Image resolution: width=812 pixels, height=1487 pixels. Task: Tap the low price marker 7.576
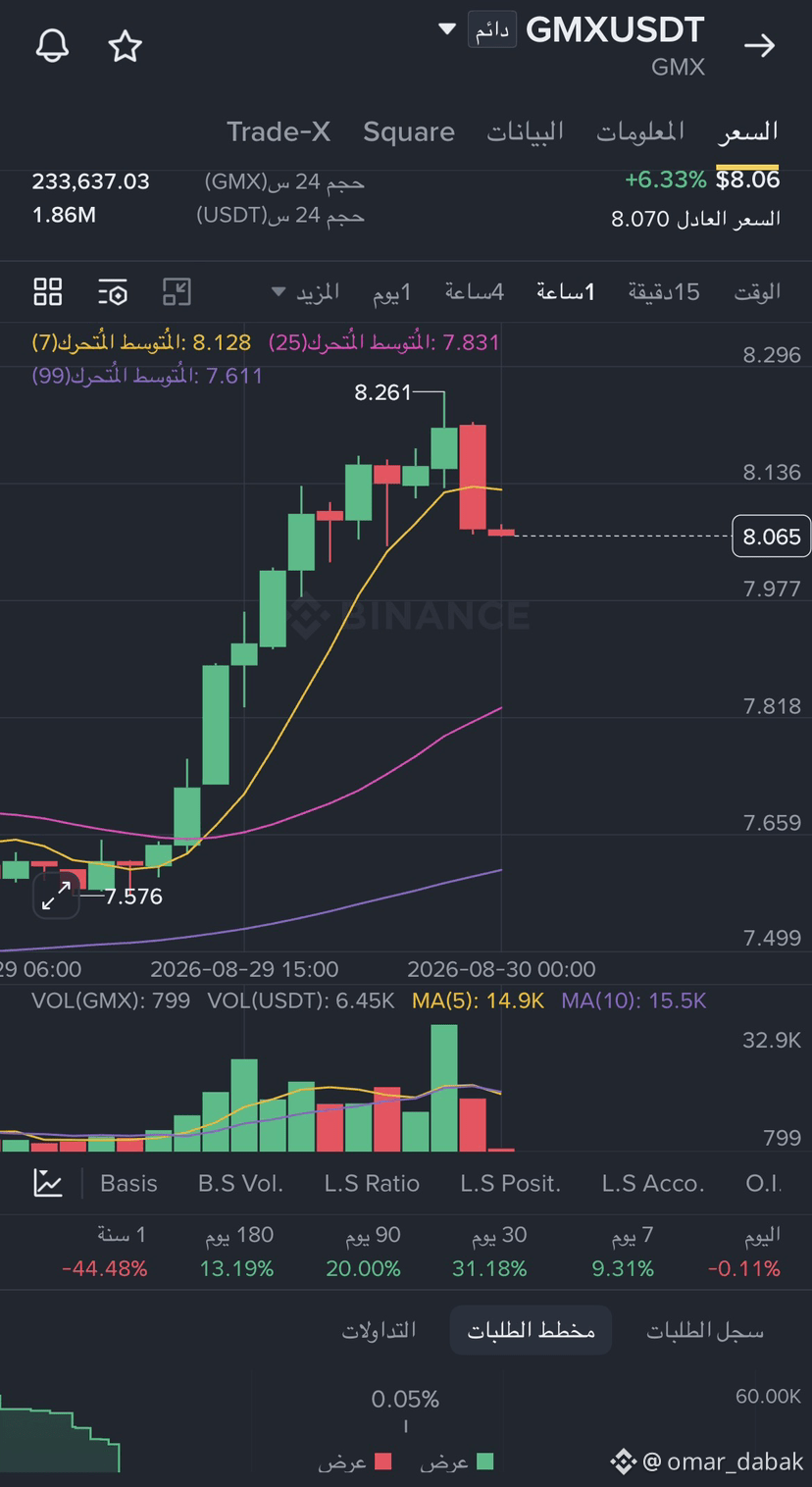tap(133, 897)
